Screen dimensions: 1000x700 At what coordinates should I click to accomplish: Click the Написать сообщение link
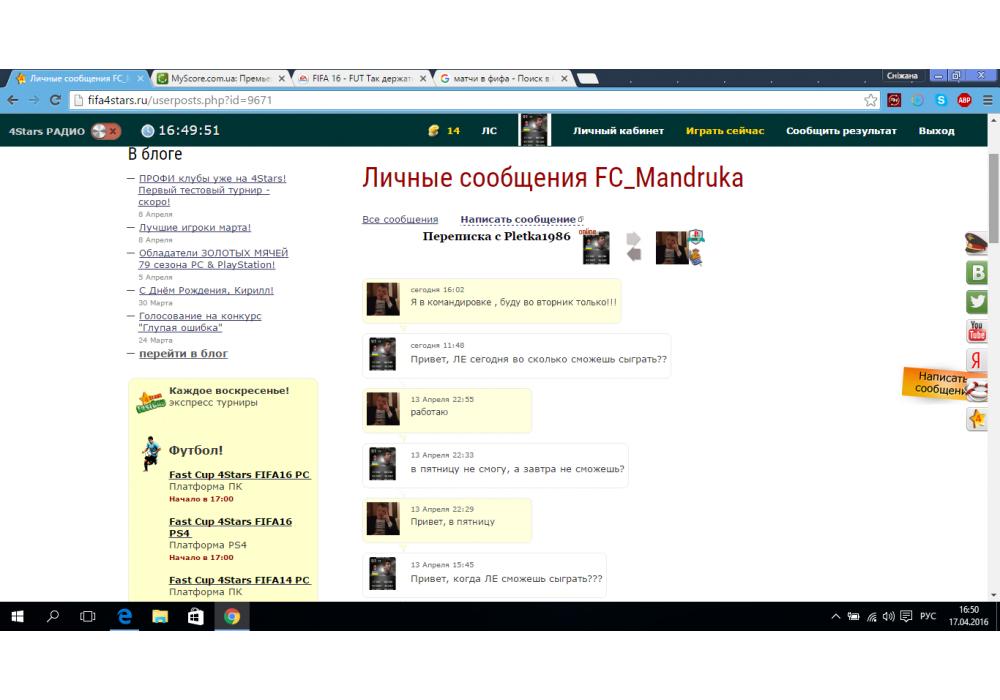click(x=518, y=219)
